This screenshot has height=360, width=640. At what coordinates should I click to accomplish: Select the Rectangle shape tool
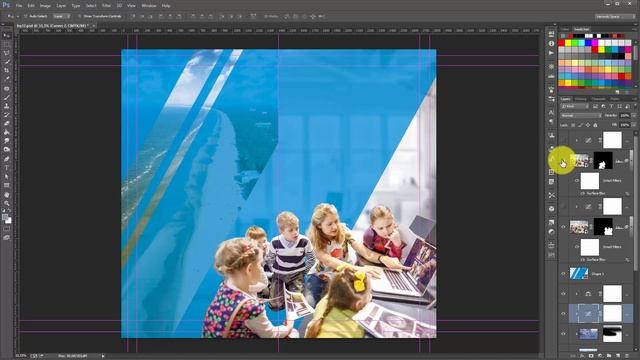7,185
